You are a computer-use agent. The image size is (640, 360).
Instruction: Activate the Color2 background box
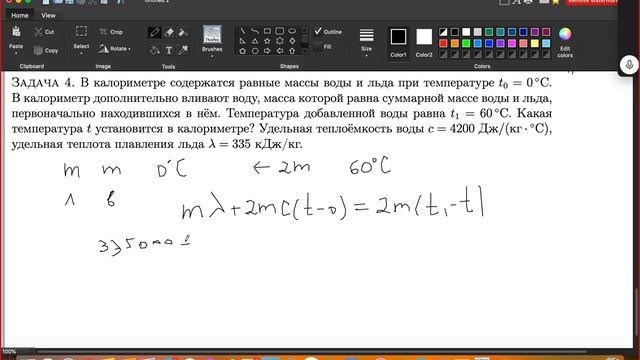424,42
